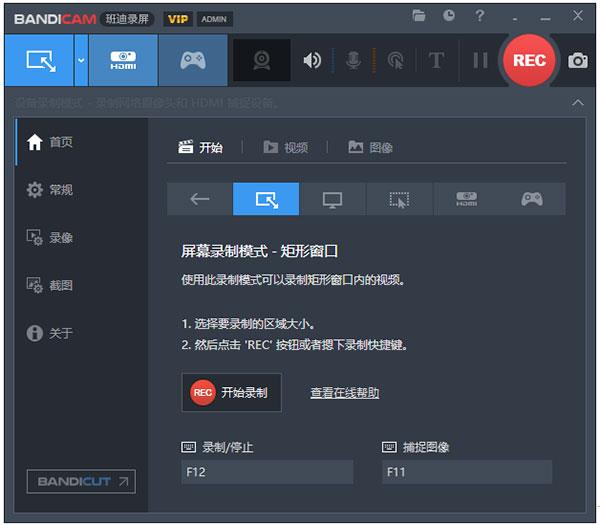This screenshot has width=600, height=525.
Task: Open help question mark icon
Action: [479, 16]
